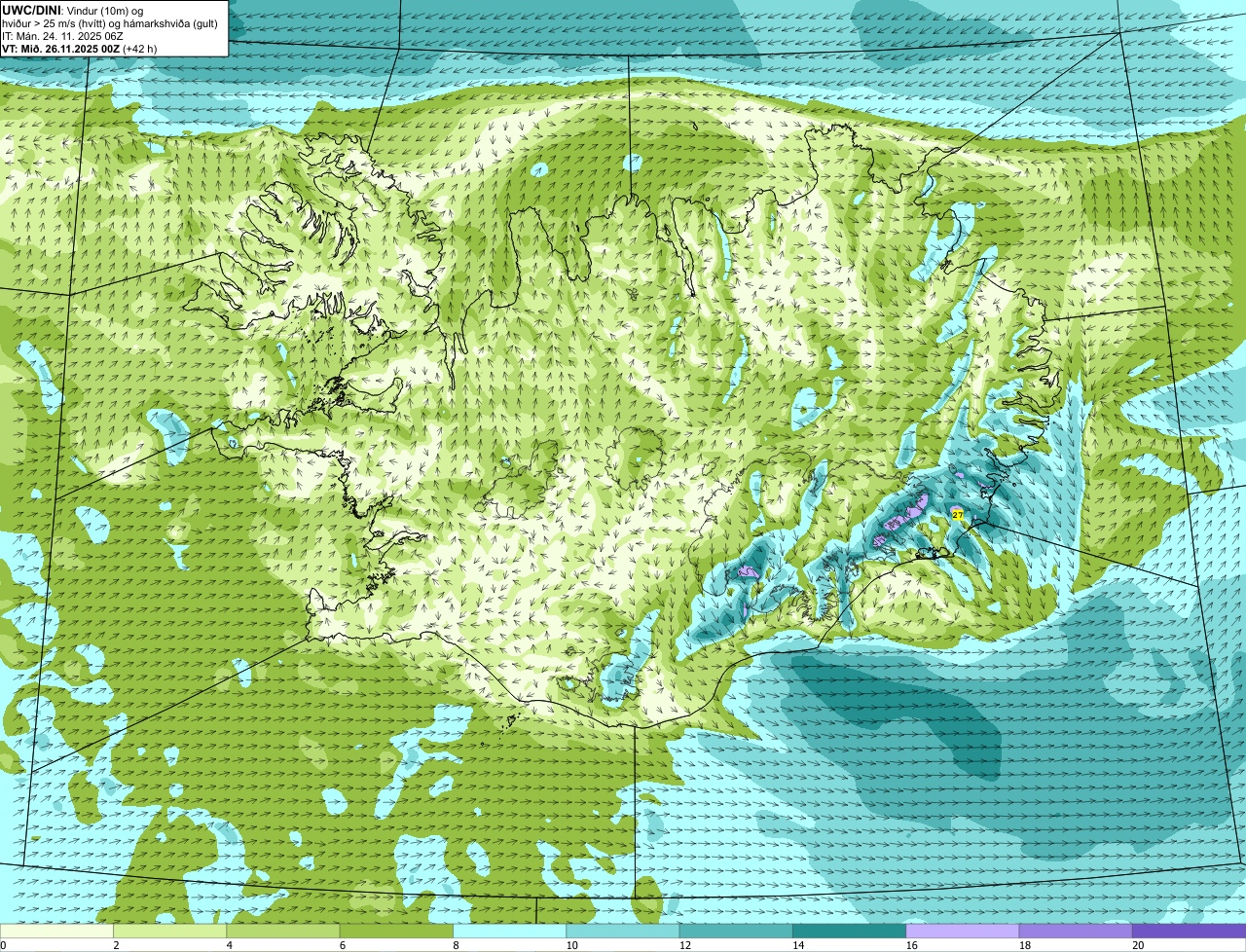
Task: Choose the 16–18 m/s lavender swatch
Action: (963, 931)
